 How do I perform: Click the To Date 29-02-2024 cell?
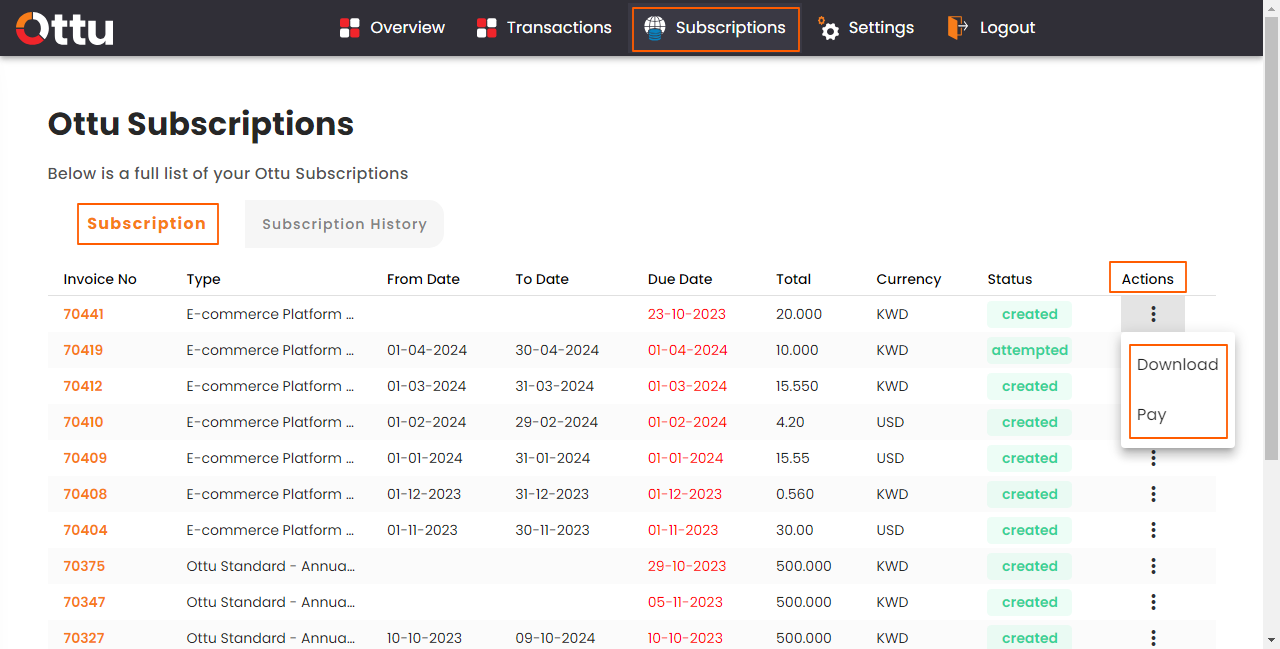[x=557, y=422]
